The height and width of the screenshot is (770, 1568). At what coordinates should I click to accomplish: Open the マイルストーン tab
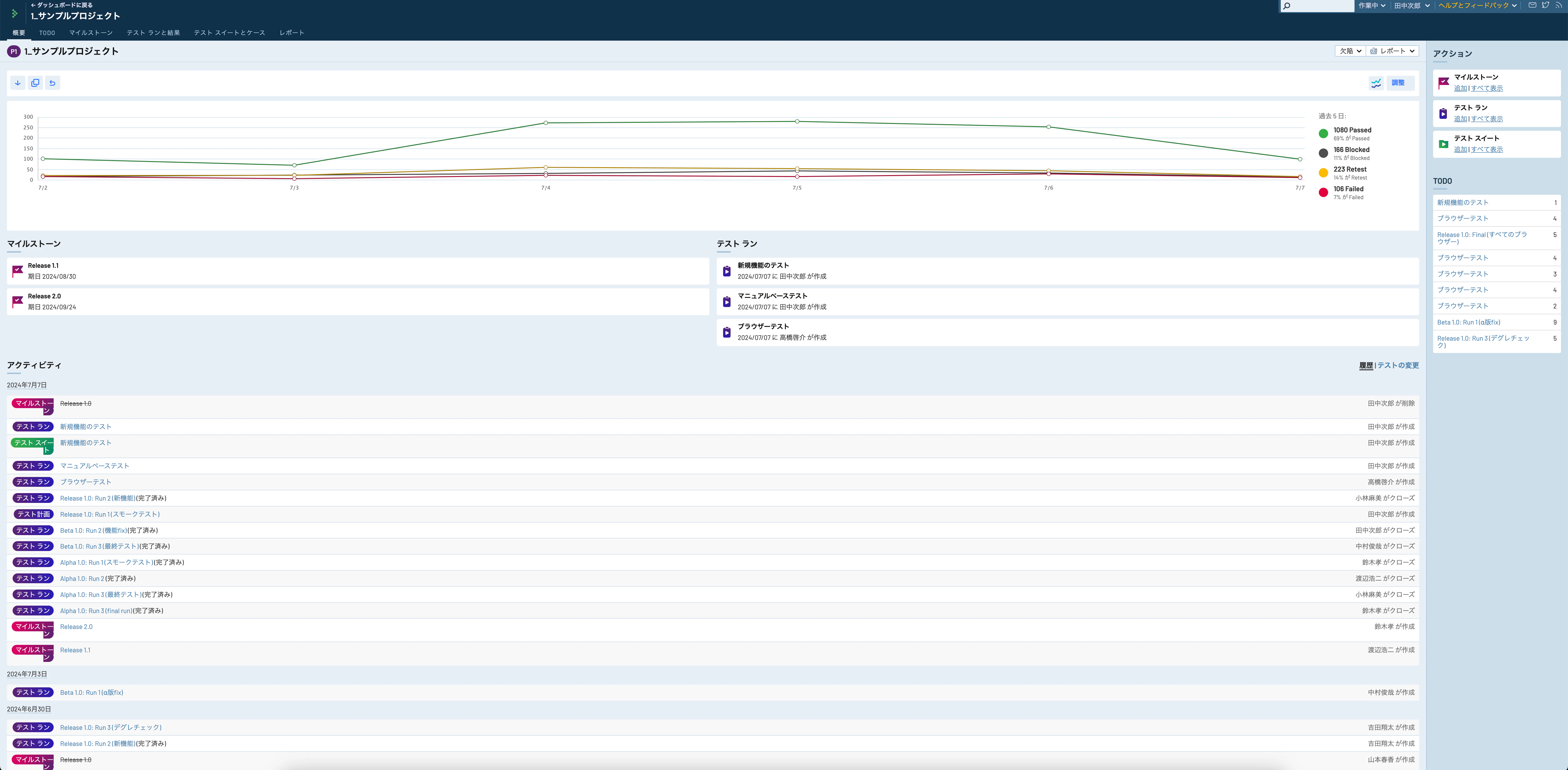click(91, 33)
